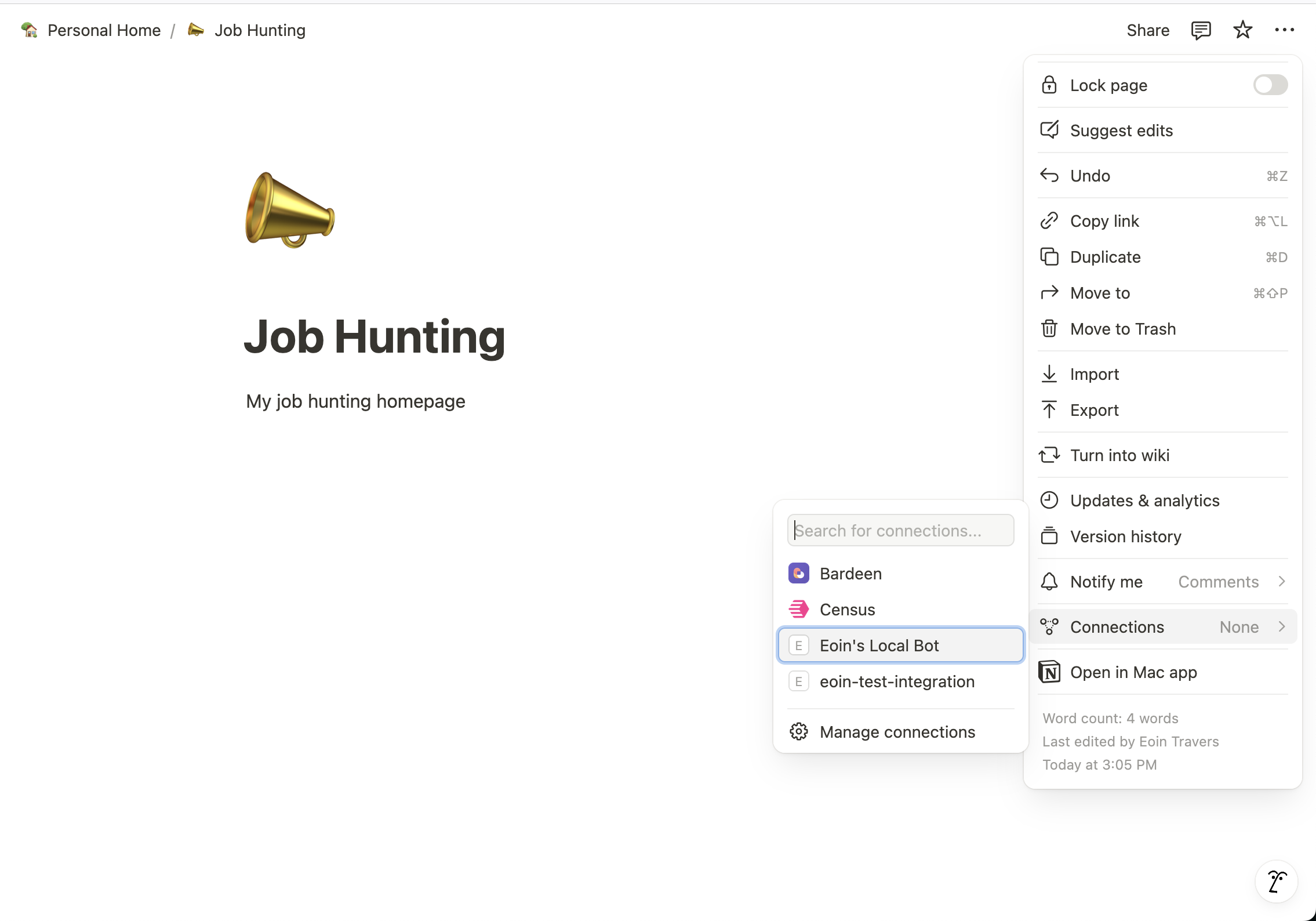Expand the Connections submenu chevron
This screenshot has height=921, width=1316.
[x=1281, y=626]
